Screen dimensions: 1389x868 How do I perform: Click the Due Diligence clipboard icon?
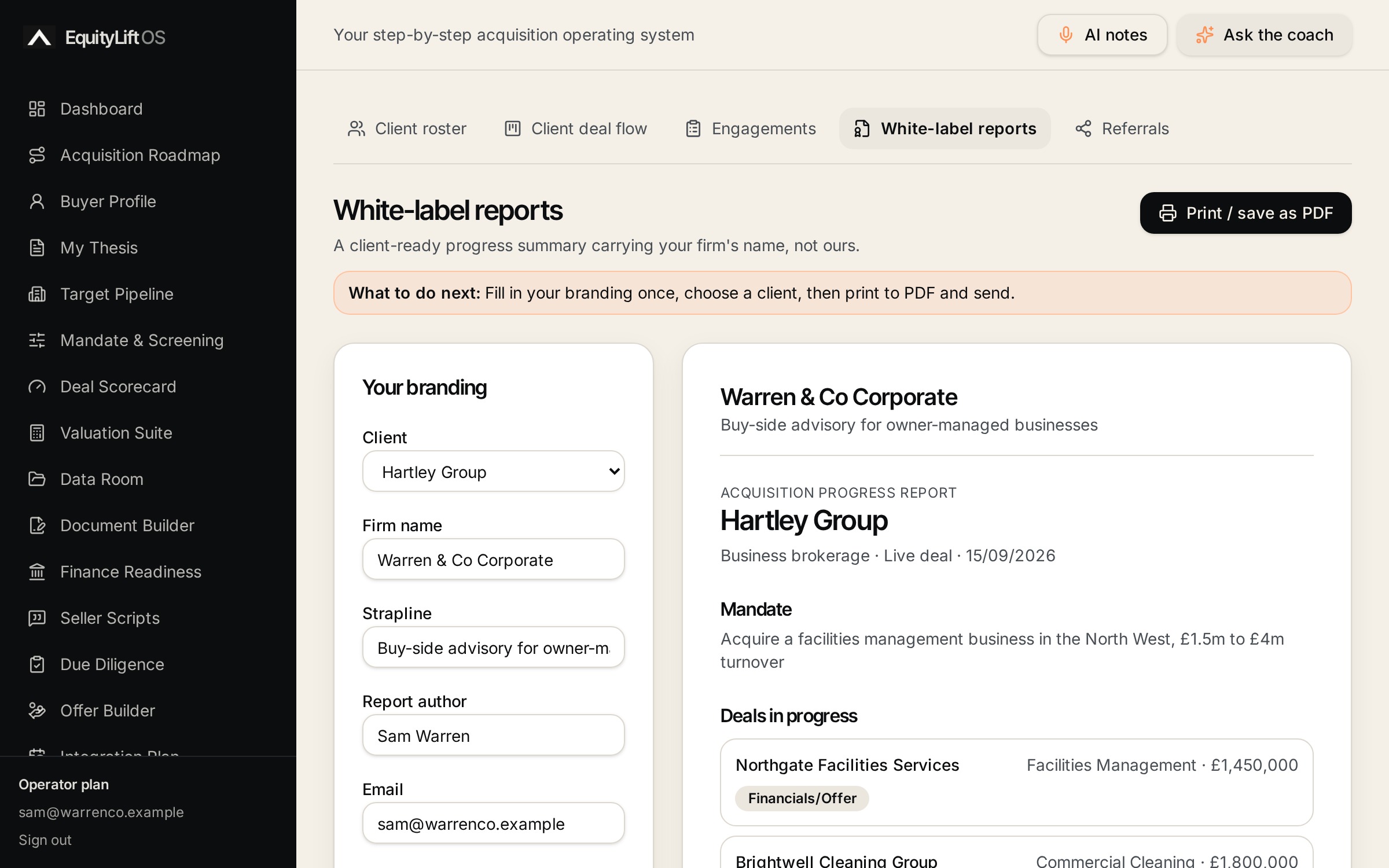(x=37, y=664)
